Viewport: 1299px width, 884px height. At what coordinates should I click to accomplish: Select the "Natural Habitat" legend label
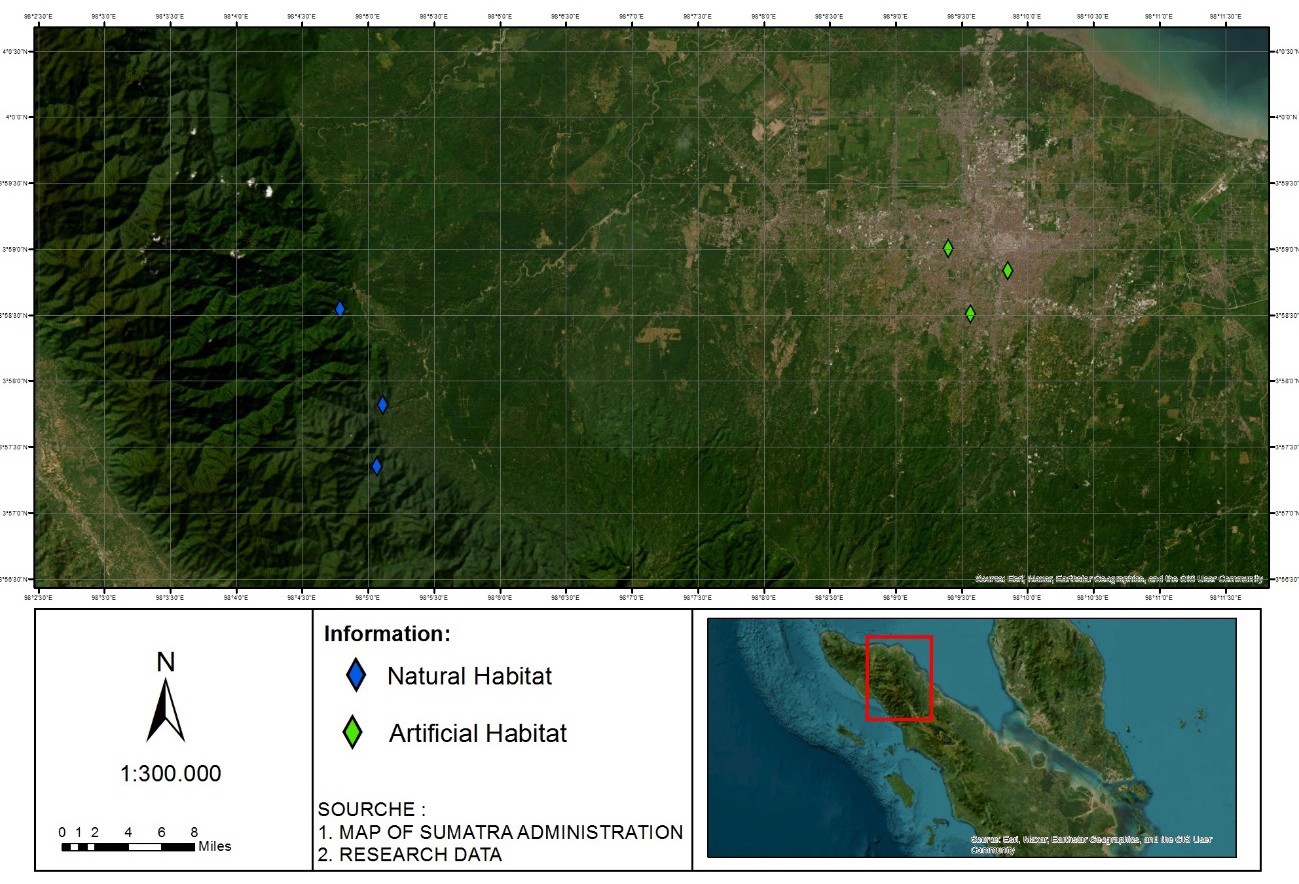(469, 677)
